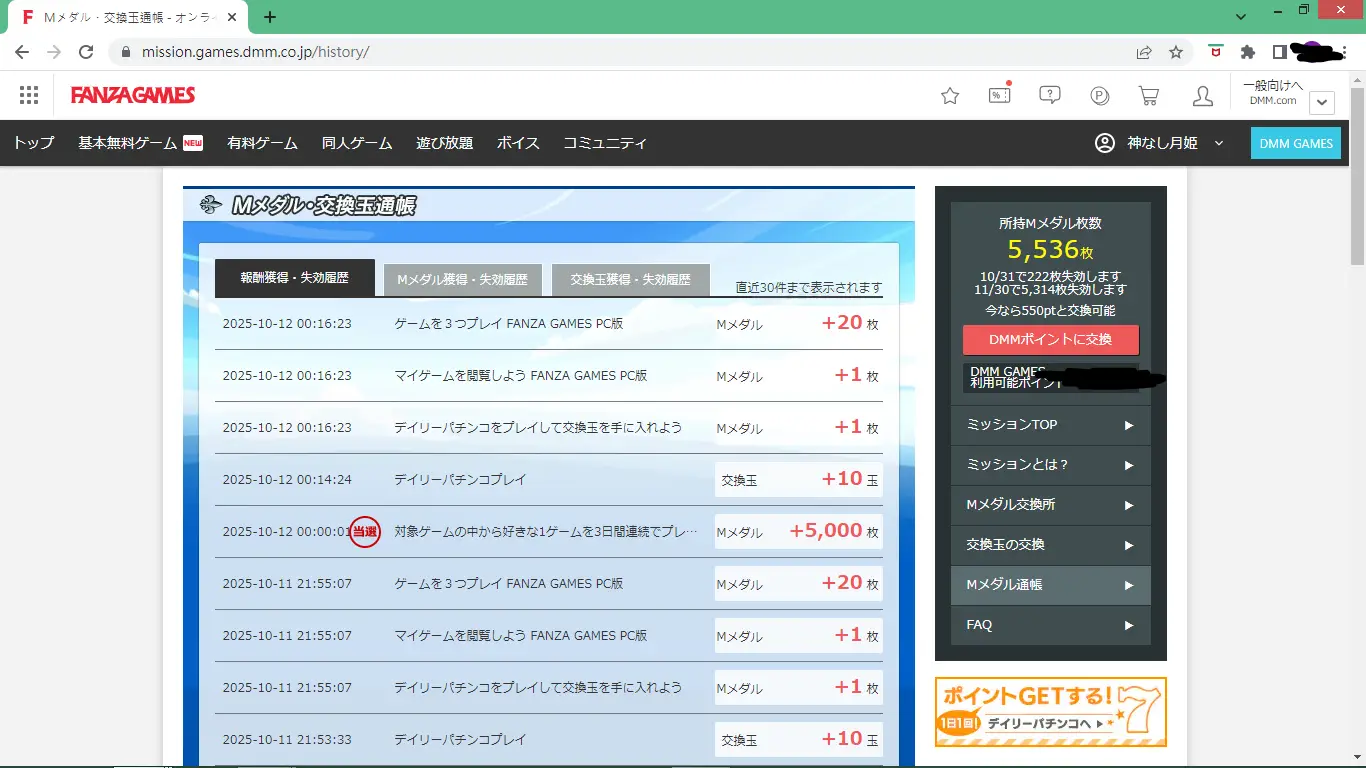Click the help question bubble icon
This screenshot has height=768, width=1366.
pos(1049,95)
